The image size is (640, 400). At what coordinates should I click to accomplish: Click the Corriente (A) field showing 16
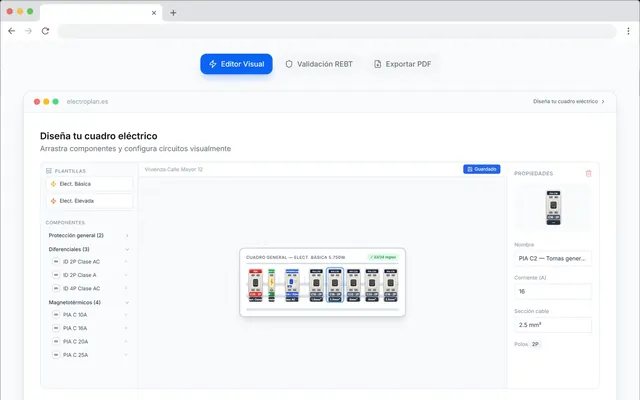click(553, 291)
